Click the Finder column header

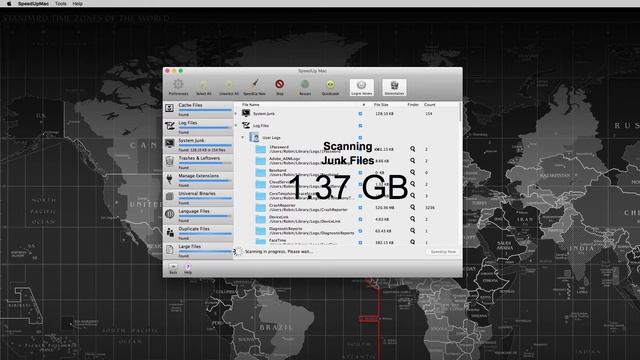pos(413,105)
